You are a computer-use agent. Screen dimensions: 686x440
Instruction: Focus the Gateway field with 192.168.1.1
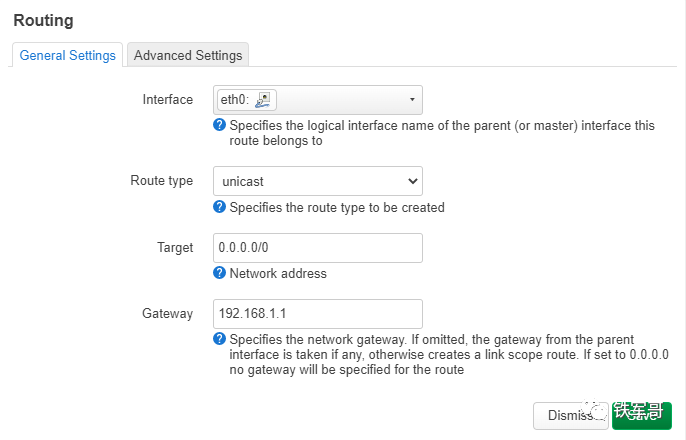(x=318, y=314)
